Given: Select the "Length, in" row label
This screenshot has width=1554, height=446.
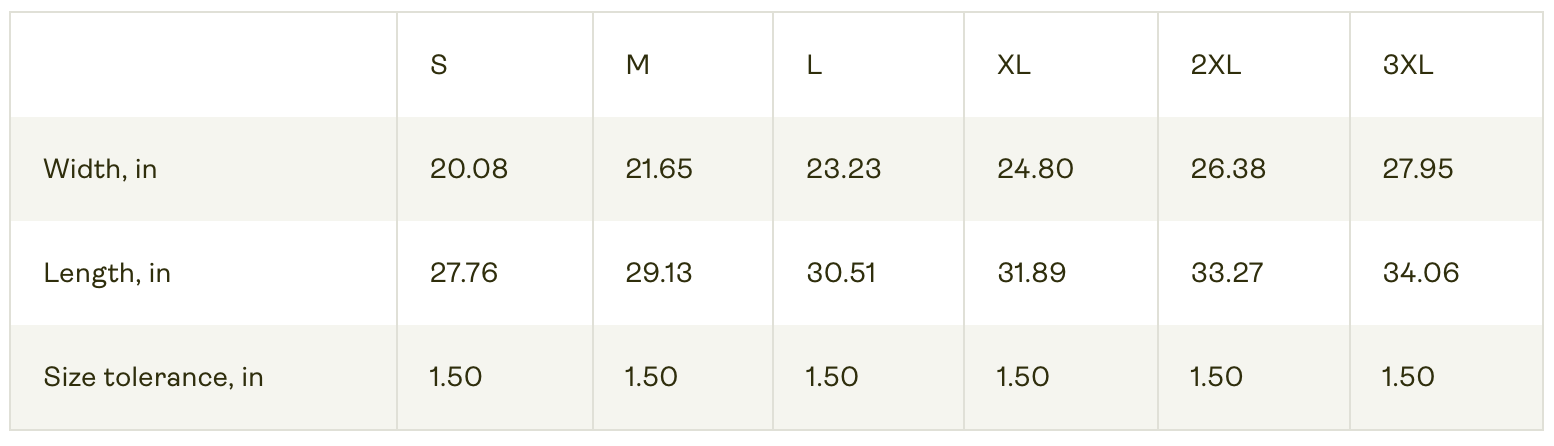Looking at the screenshot, I should tap(107, 273).
